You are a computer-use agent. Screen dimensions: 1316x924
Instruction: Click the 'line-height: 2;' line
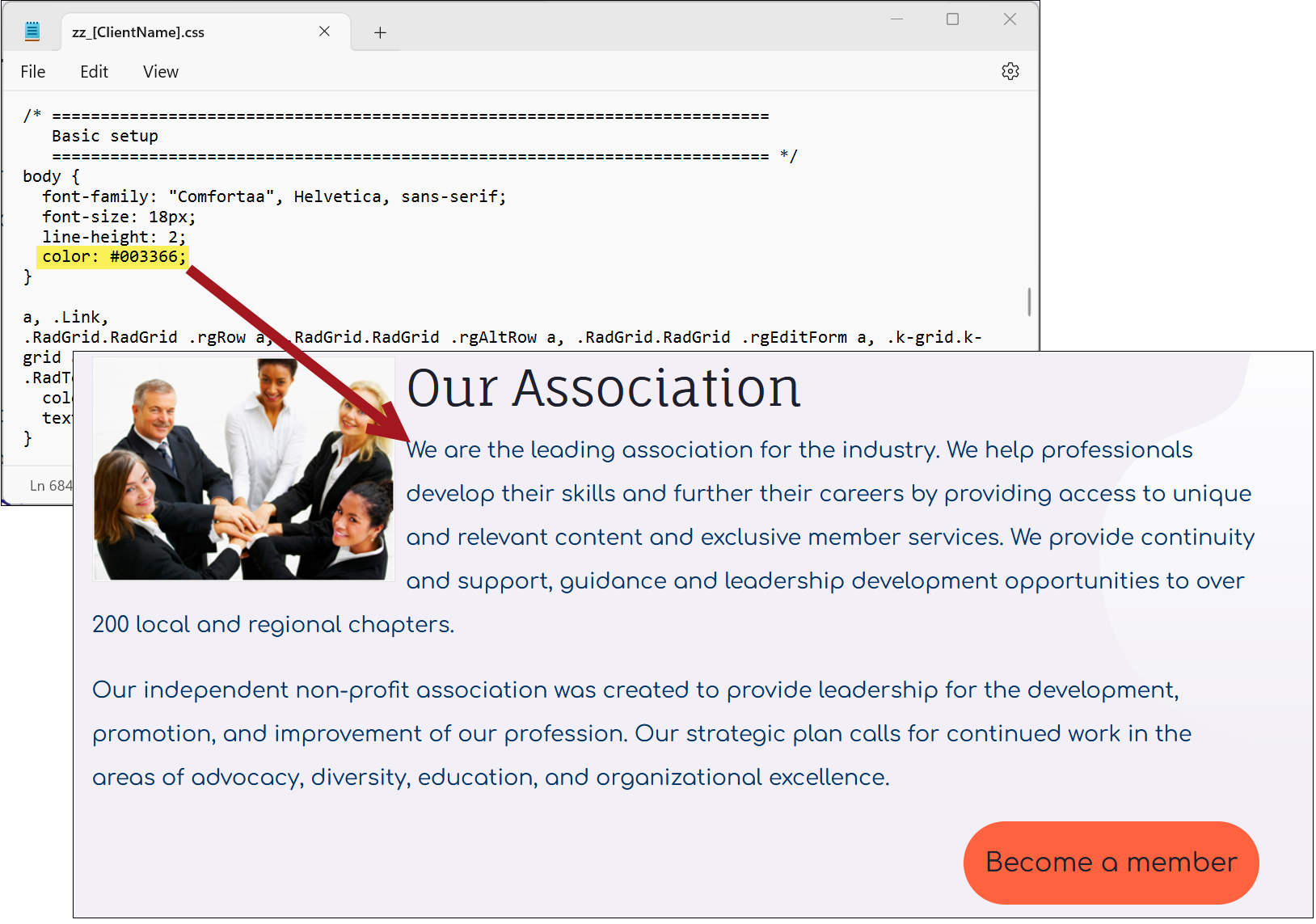click(x=114, y=237)
